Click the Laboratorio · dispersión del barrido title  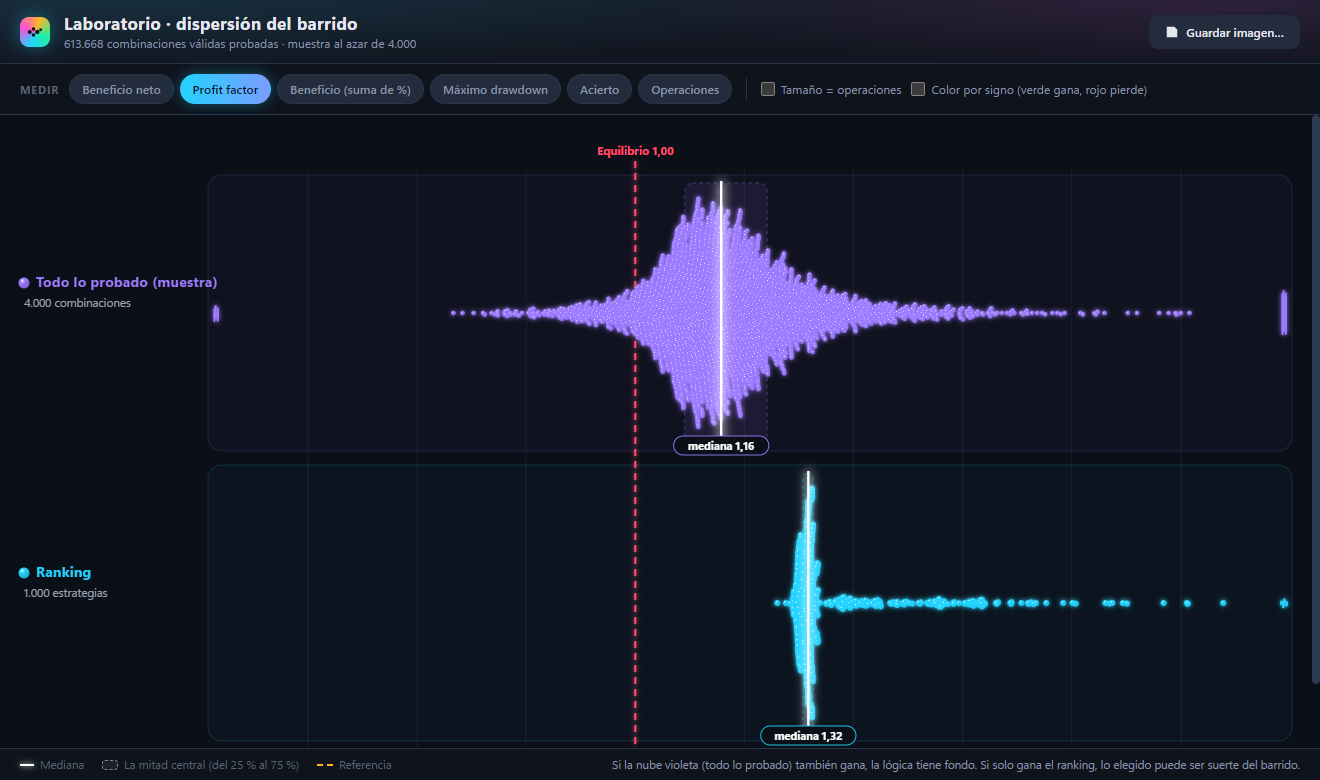click(x=210, y=24)
